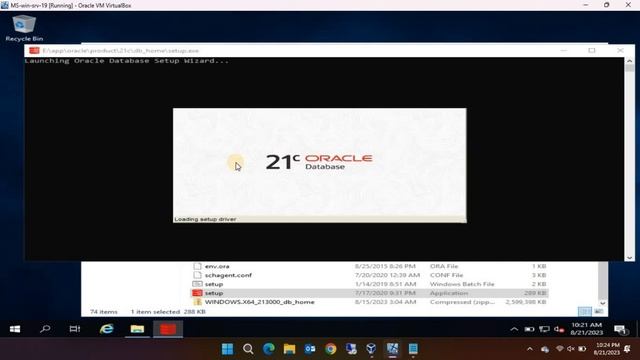This screenshot has height=360, width=640.
Task: Open host notification bell icon
Action: [627, 349]
